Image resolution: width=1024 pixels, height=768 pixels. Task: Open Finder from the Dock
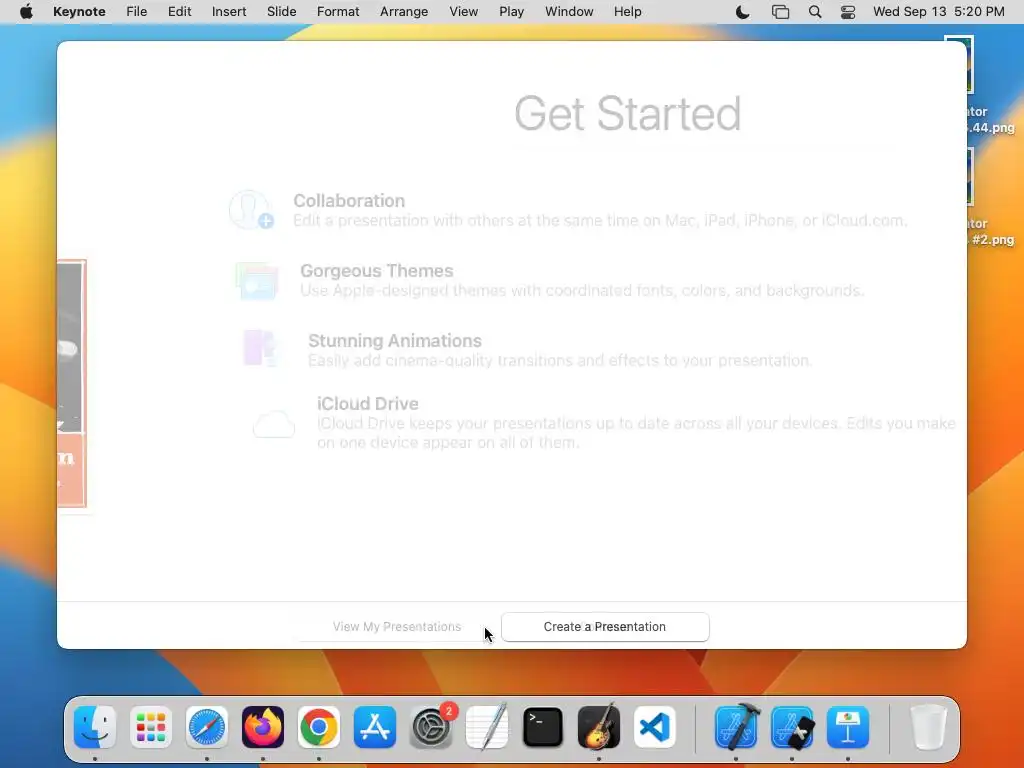[95, 727]
